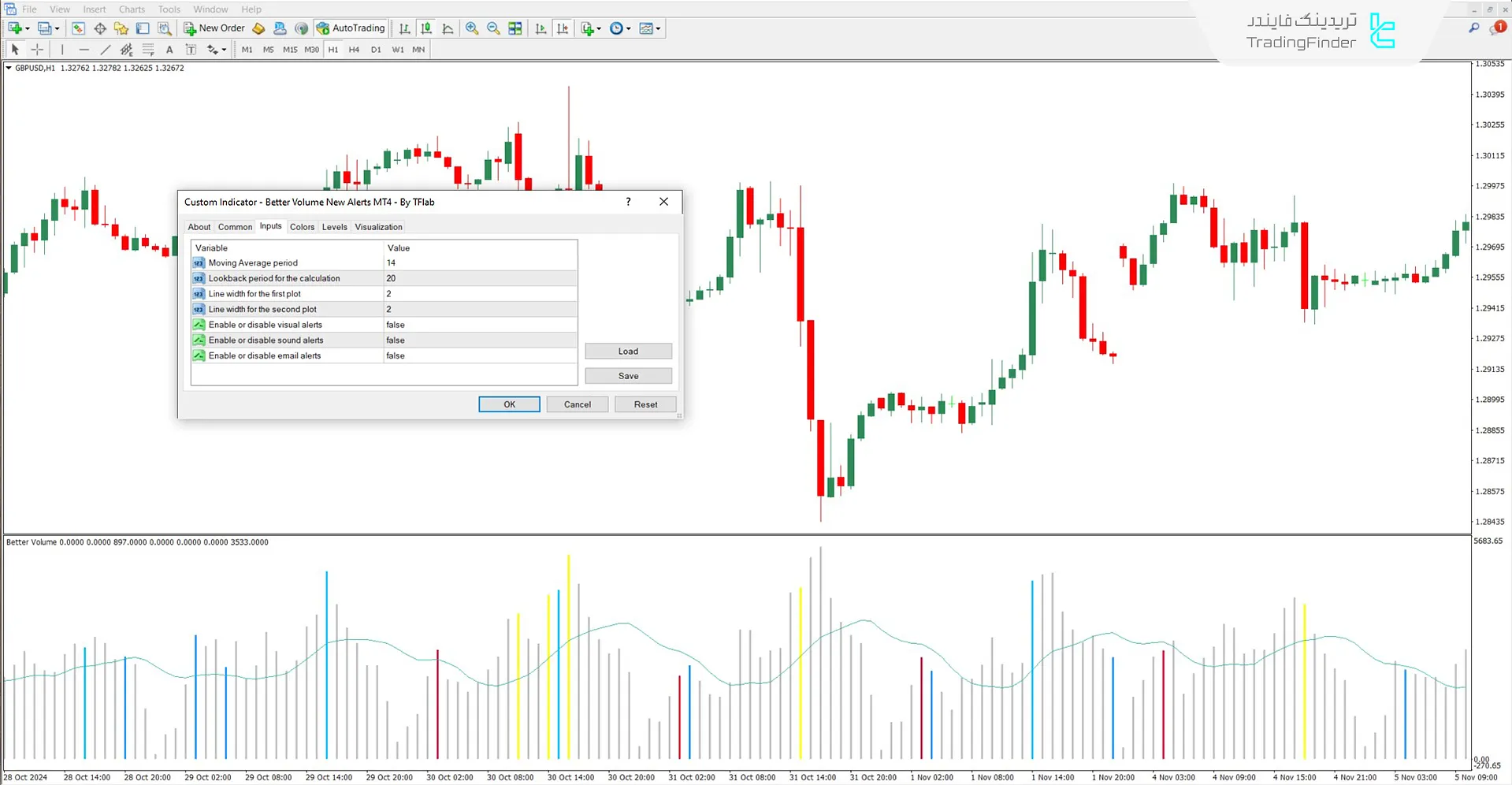Screen dimensions: 1512x785
Task: Click the Zoom In magnifier icon
Action: tap(472, 28)
